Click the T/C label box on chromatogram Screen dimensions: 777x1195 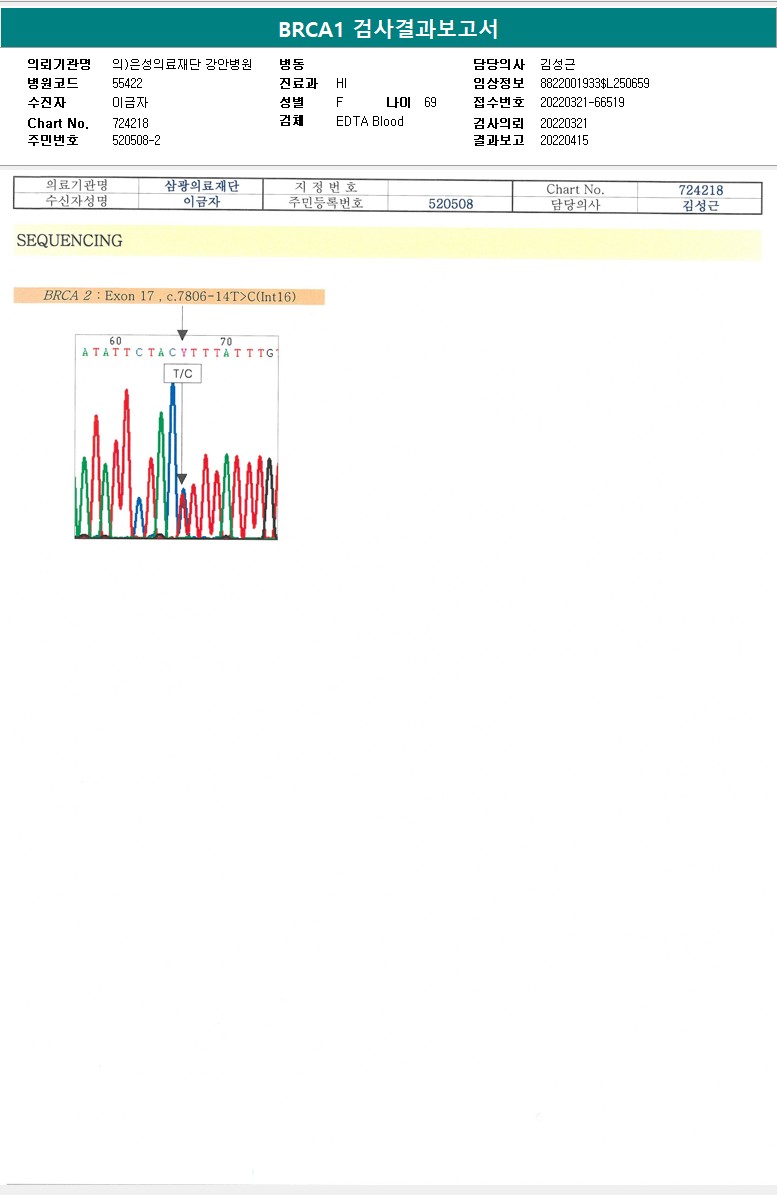point(183,373)
